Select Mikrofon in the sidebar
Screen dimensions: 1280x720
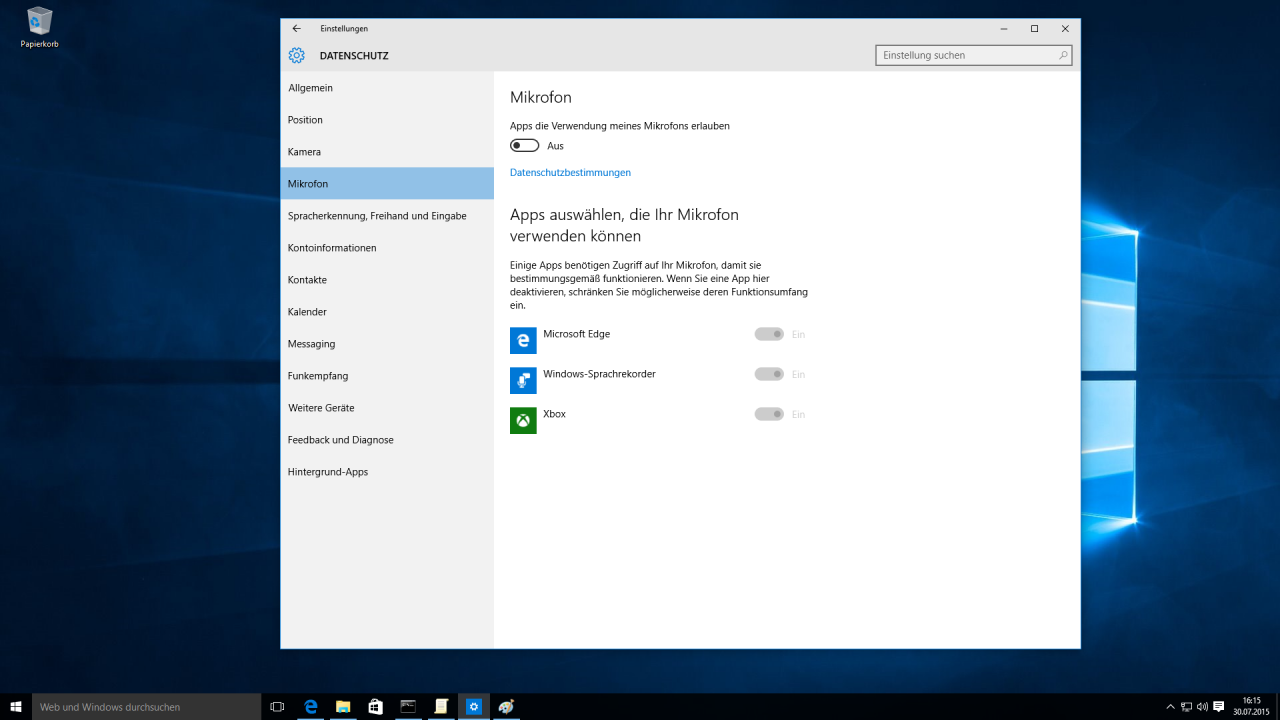[x=387, y=184]
